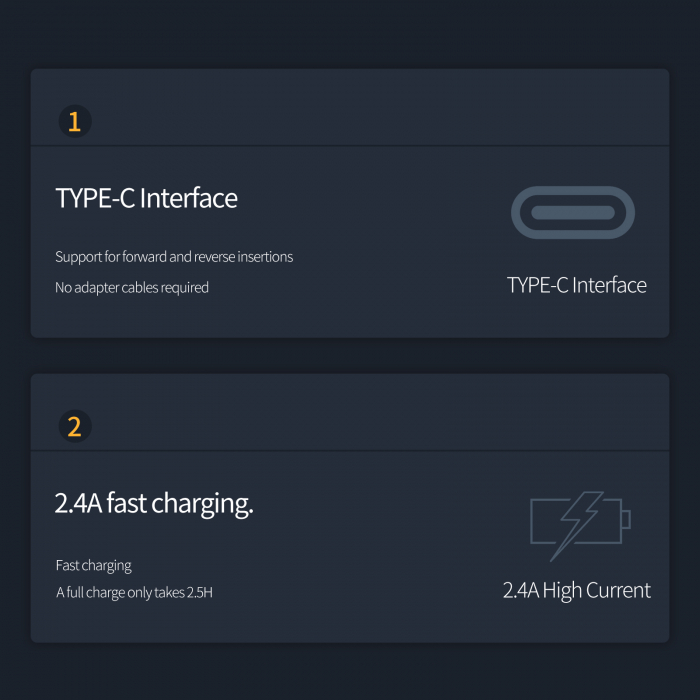Image resolution: width=700 pixels, height=700 pixels.
Task: Click the word 'charging.' in second heading
Action: [x=203, y=504]
